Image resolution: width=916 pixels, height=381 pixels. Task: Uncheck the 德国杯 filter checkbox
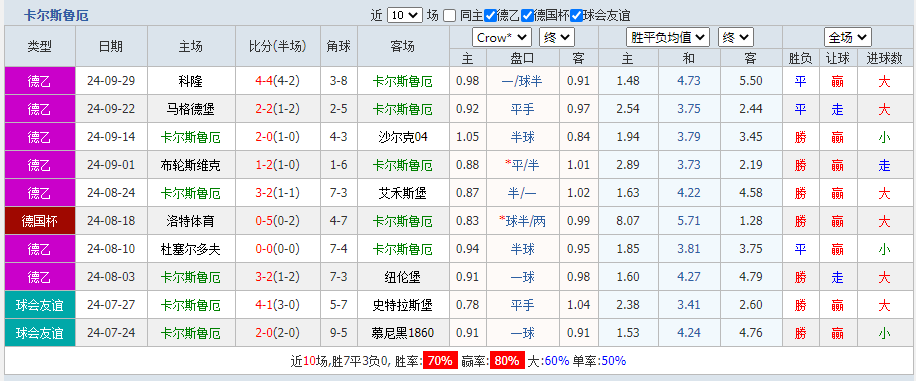pyautogui.click(x=528, y=16)
